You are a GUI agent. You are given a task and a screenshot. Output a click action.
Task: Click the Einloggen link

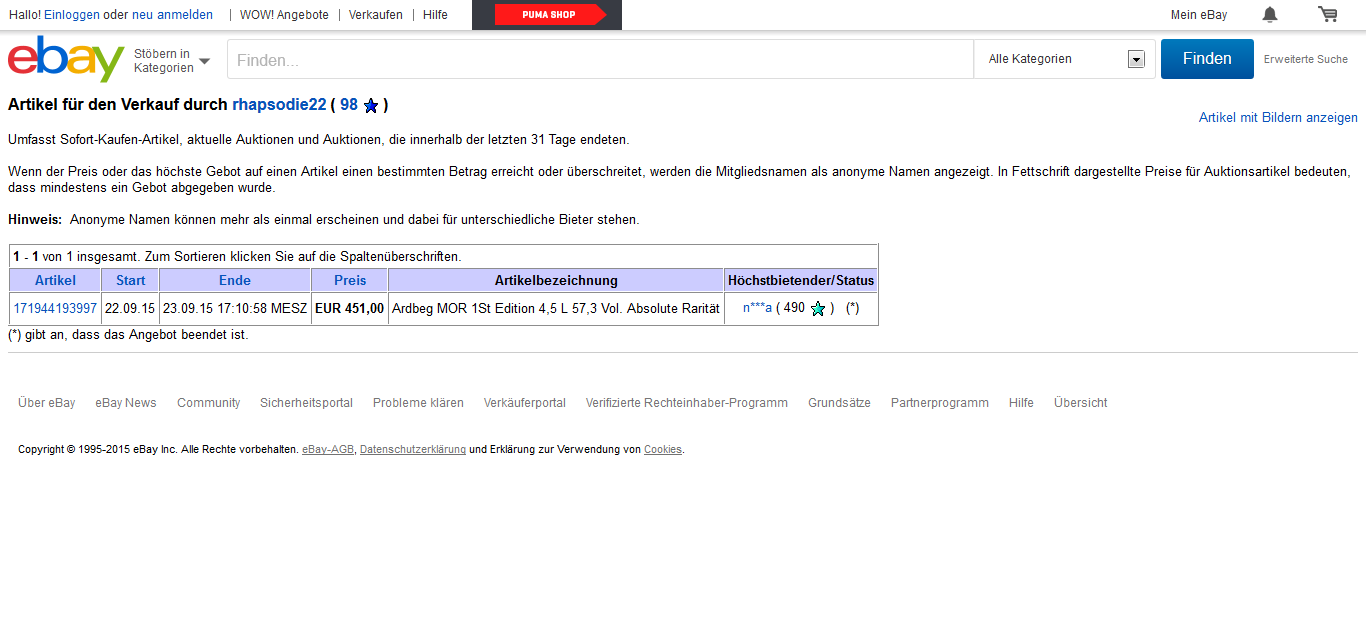pyautogui.click(x=72, y=15)
